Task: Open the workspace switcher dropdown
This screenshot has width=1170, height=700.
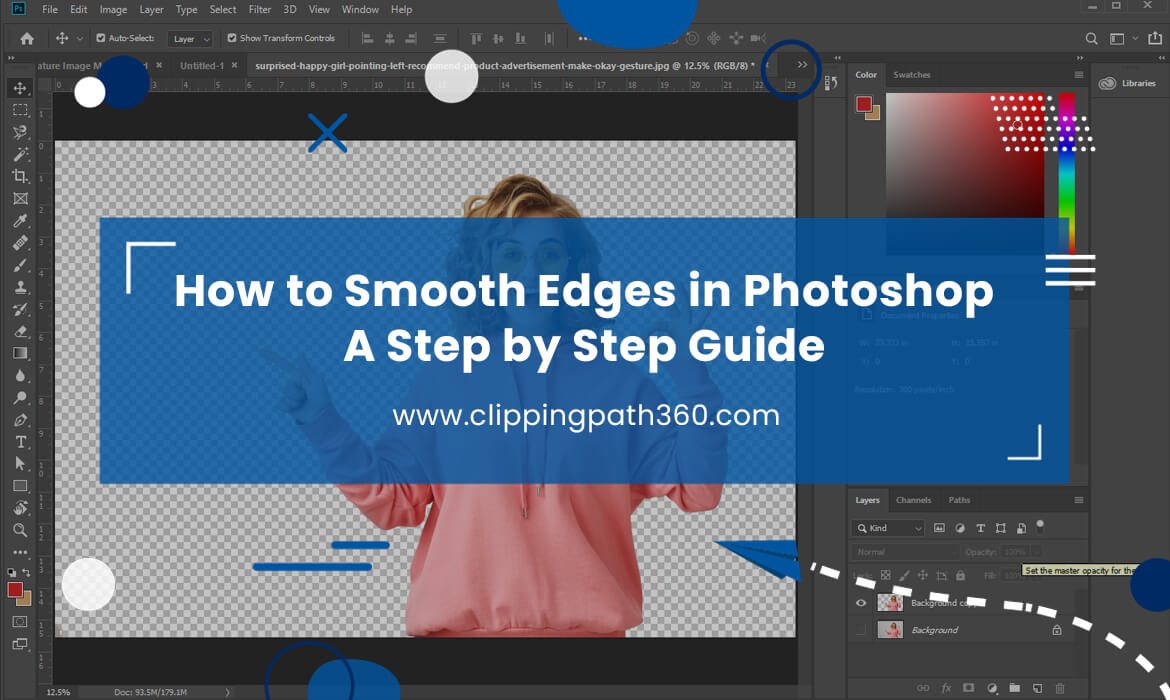Action: (x=1122, y=38)
